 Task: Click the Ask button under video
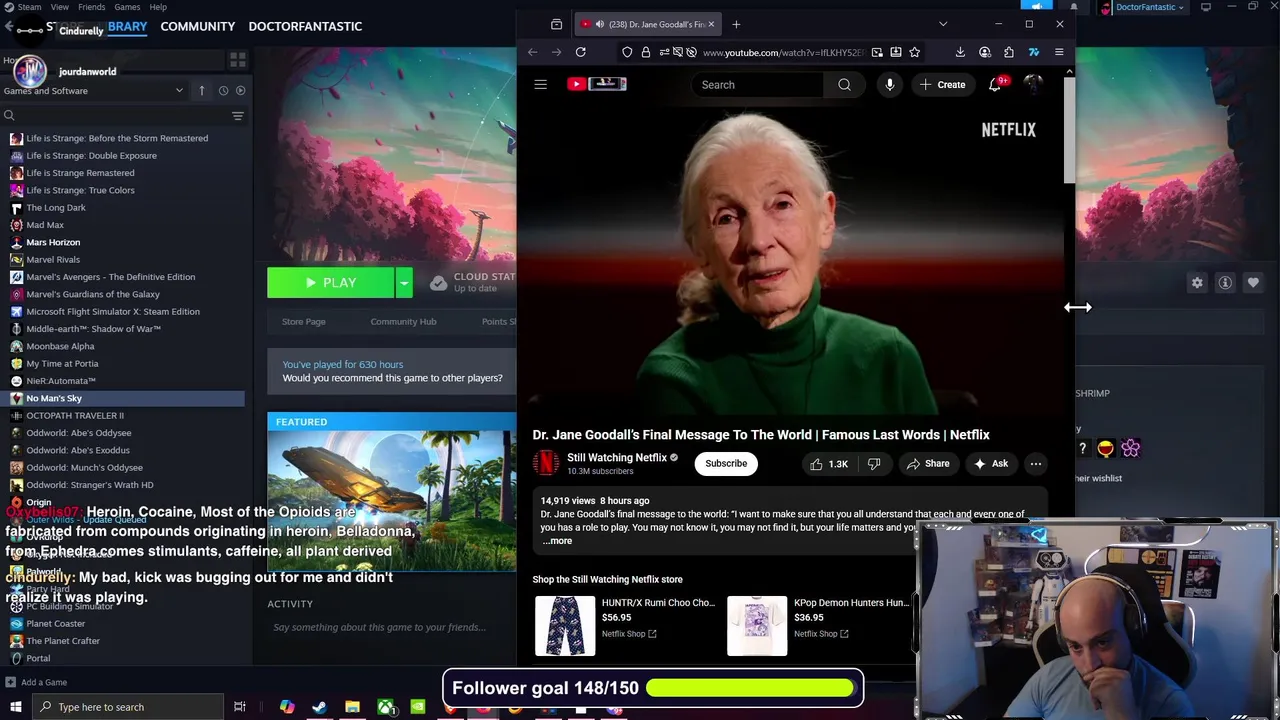tap(990, 464)
